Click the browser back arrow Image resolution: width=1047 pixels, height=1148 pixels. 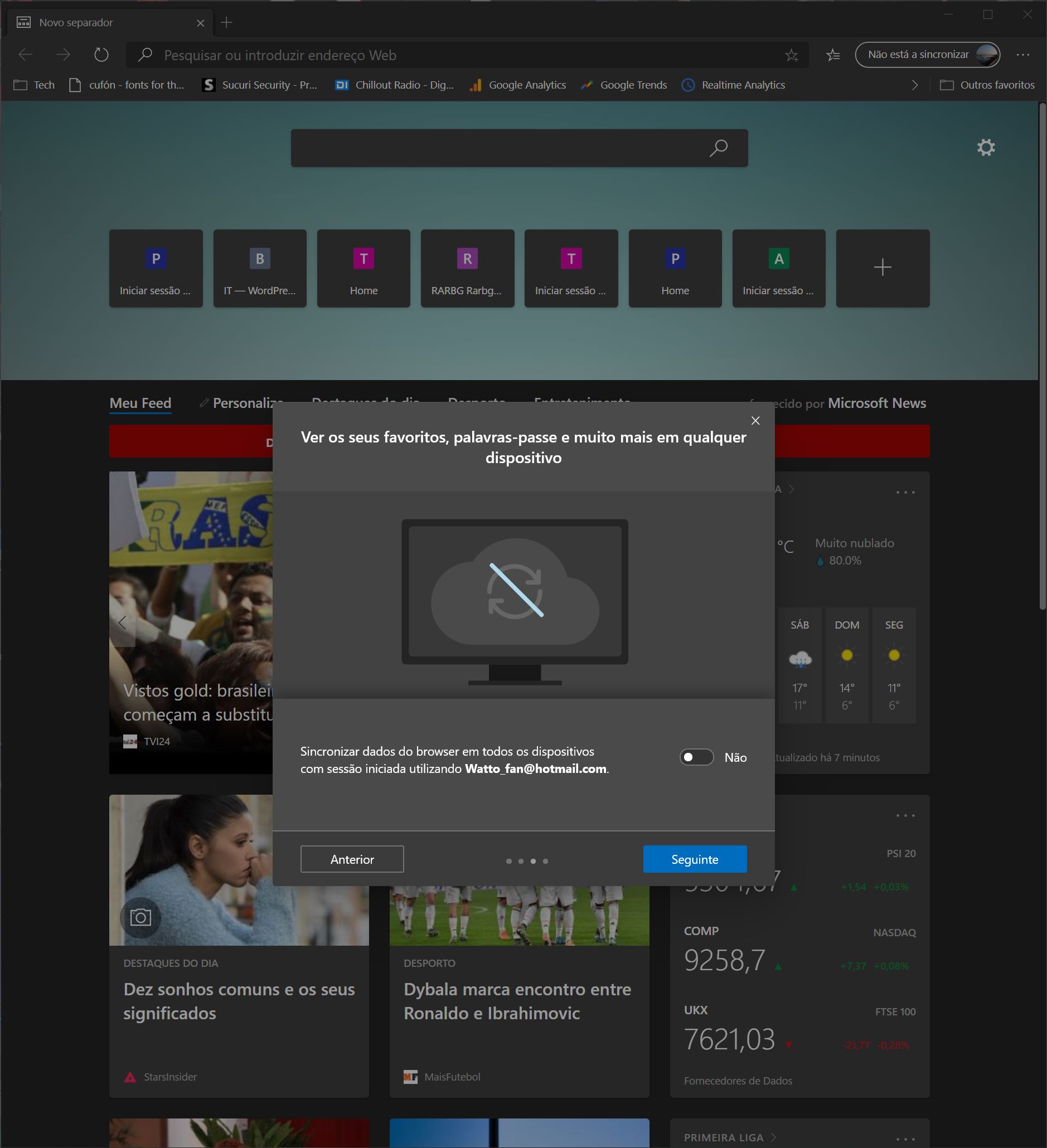tap(25, 55)
